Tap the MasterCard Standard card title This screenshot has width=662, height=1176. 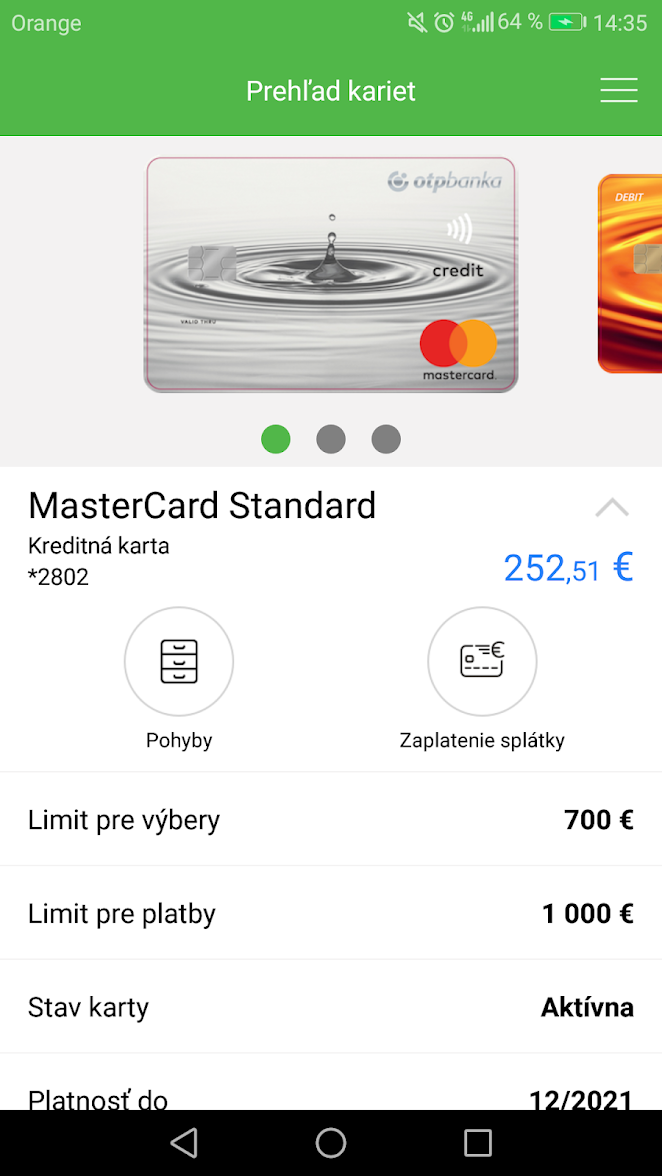point(202,506)
